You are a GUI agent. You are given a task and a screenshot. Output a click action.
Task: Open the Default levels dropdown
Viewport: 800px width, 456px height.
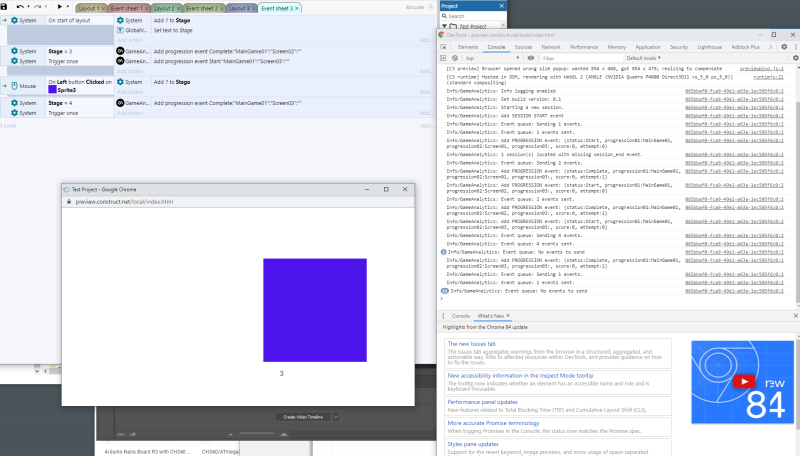pos(643,58)
